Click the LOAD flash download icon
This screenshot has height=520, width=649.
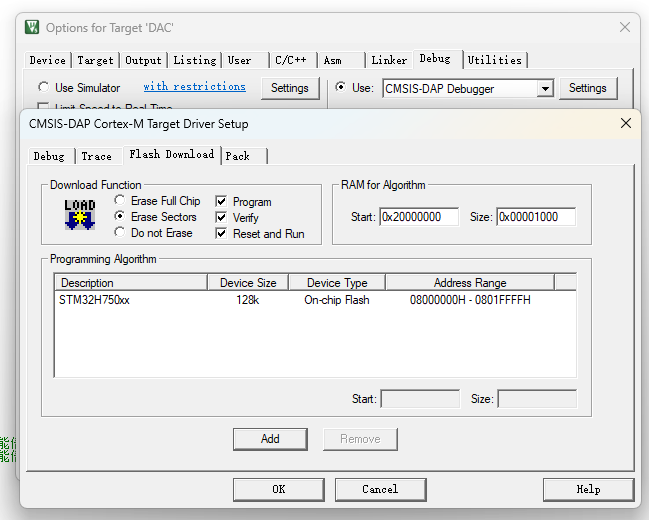pos(80,214)
